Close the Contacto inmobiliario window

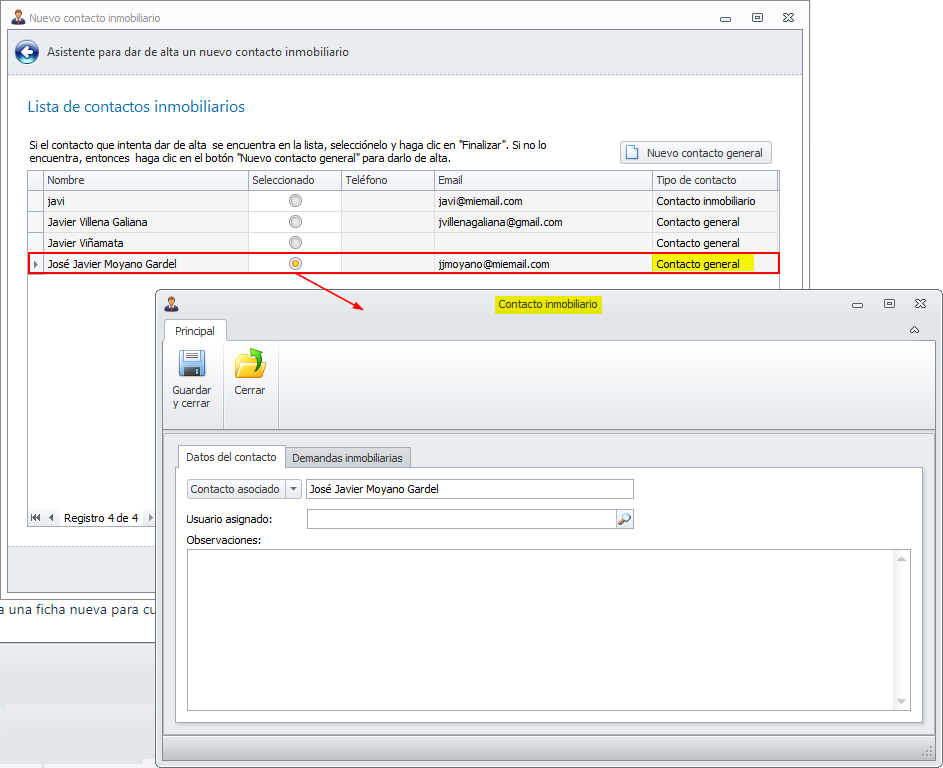pos(920,304)
